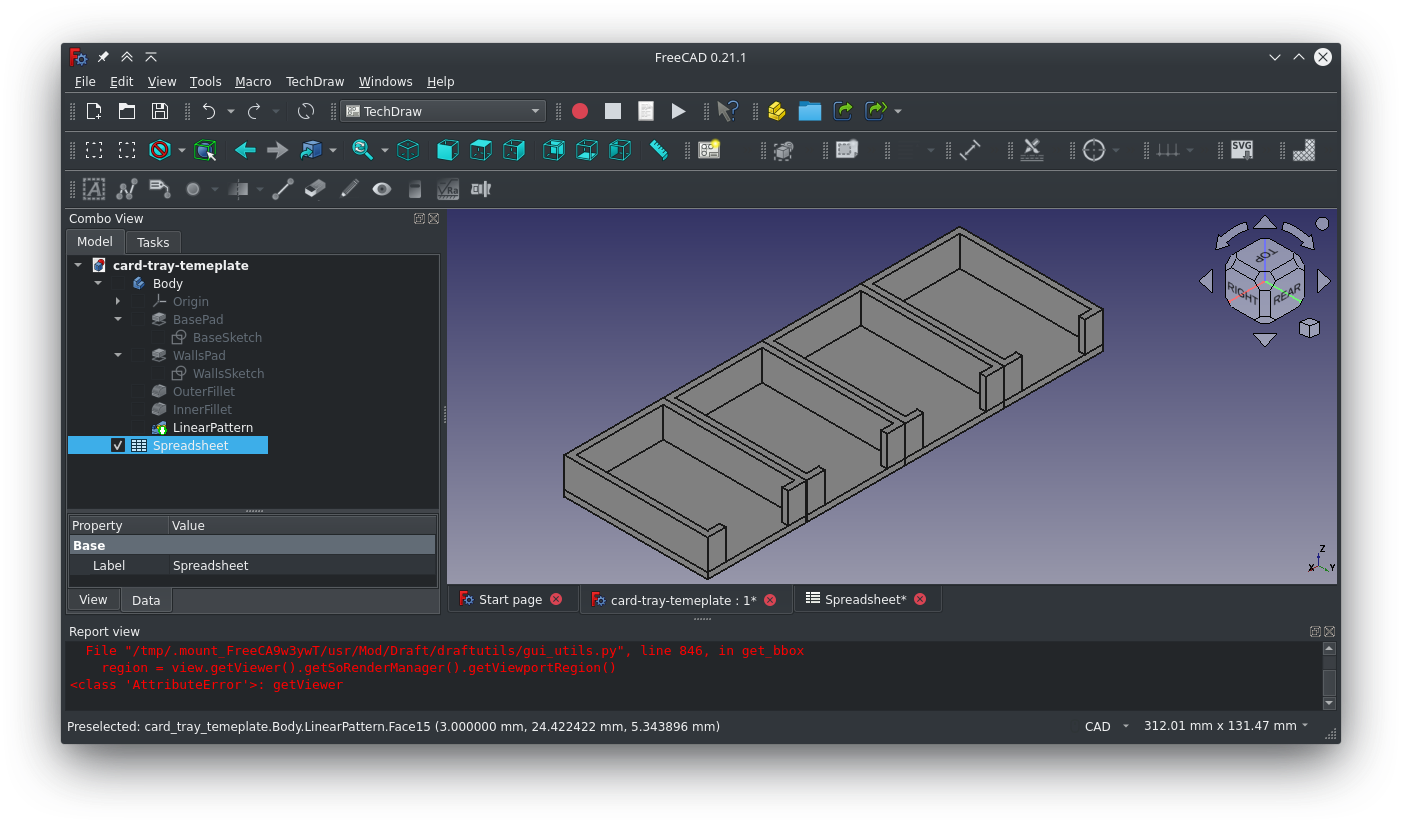Click the macro record red circle button

[580, 111]
